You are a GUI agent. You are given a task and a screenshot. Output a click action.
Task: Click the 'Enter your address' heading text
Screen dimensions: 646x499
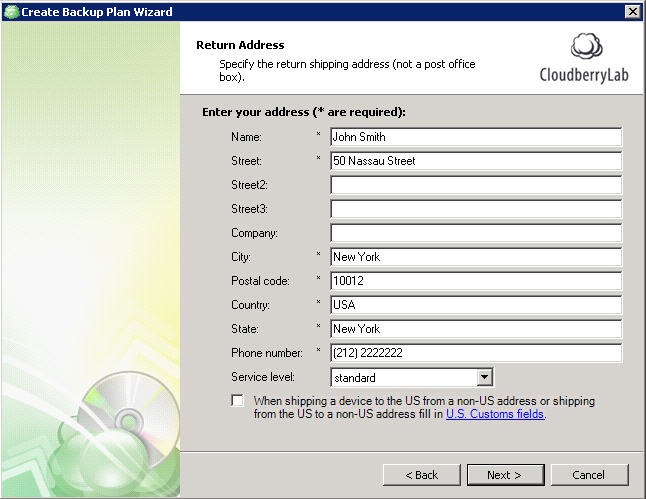point(304,112)
